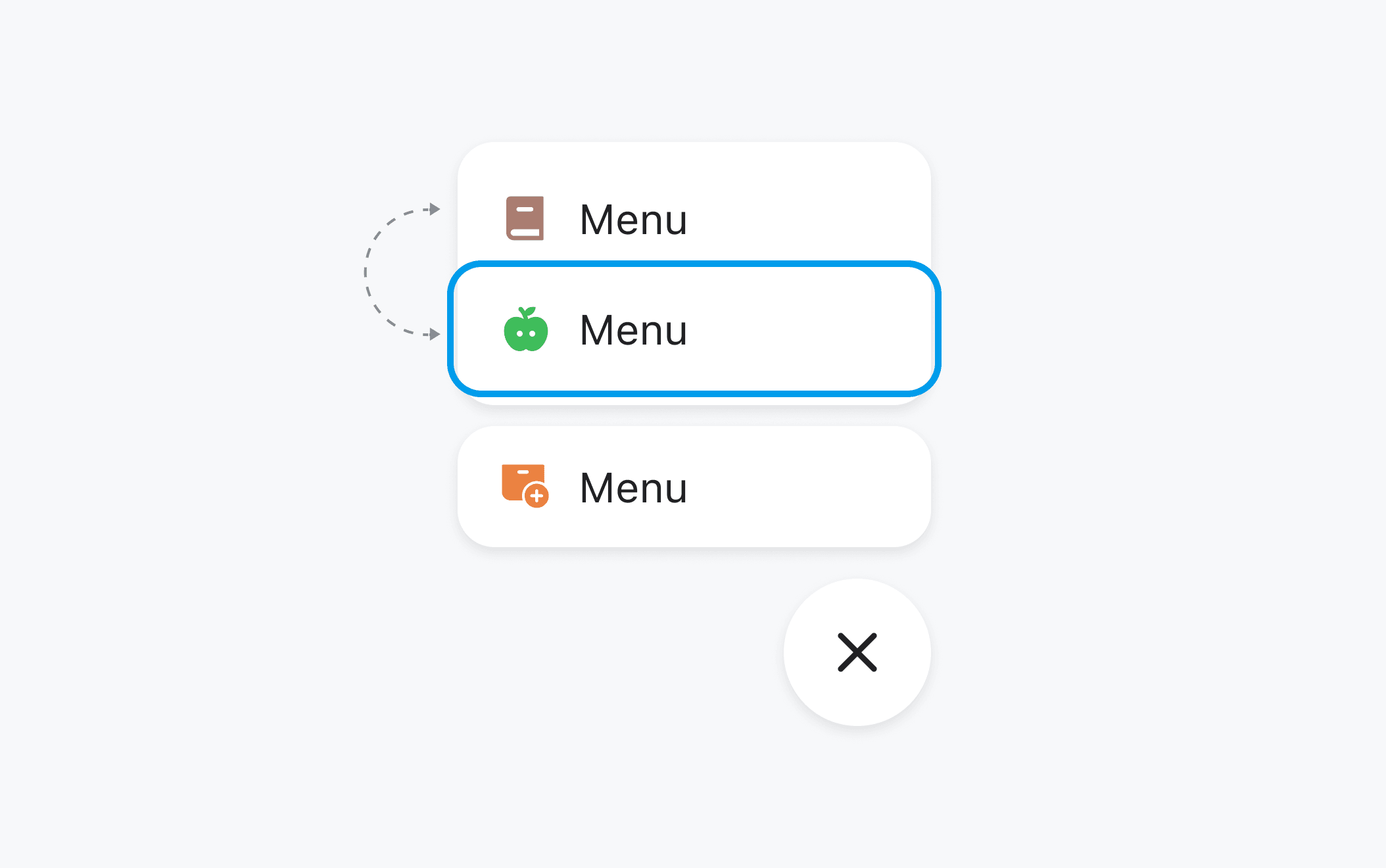The width and height of the screenshot is (1386, 868).
Task: Click the orange package-plus icon
Action: click(x=525, y=486)
